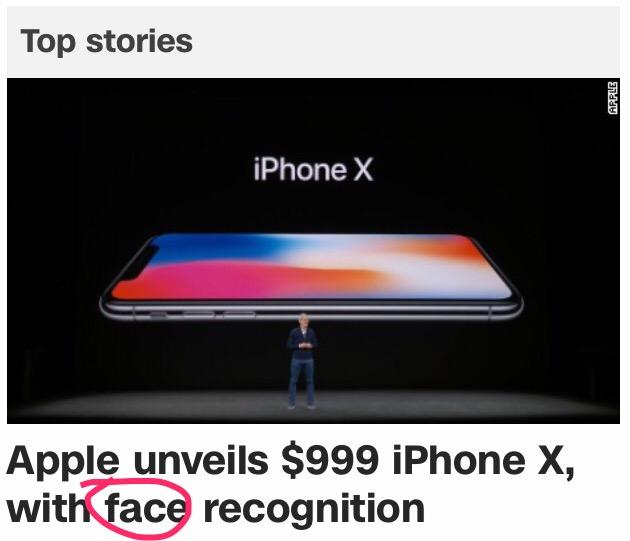Image resolution: width=630 pixels, height=541 pixels.
Task: Click the word 'stories' in section header
Action: pos(139,41)
